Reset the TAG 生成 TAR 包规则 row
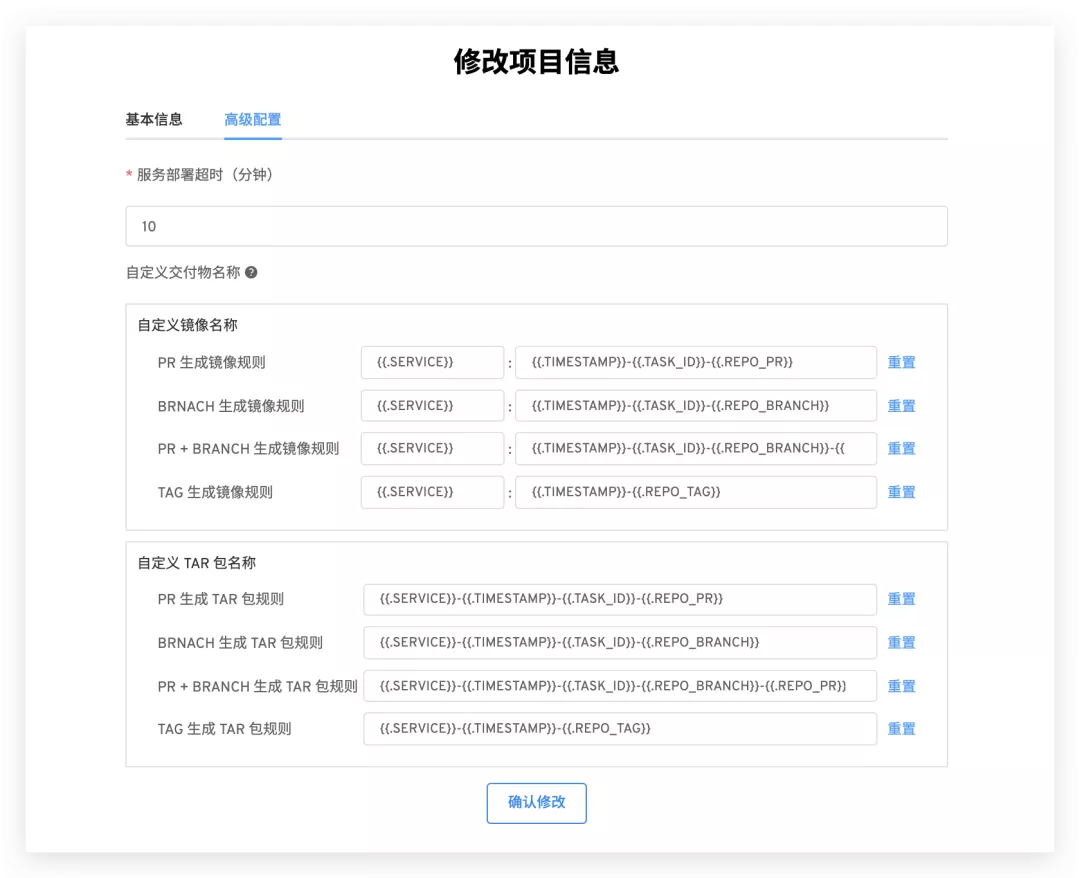Viewport: 1080px width, 878px height. point(901,729)
